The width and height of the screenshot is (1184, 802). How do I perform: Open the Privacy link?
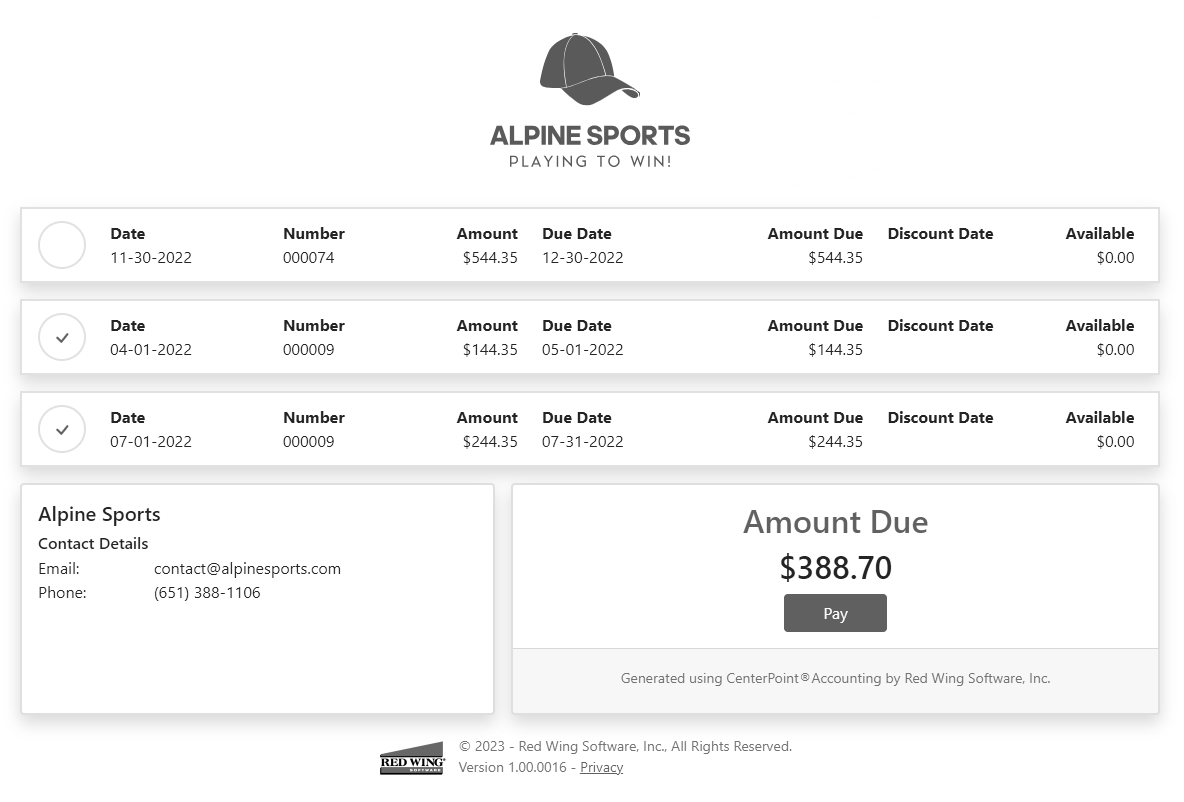point(601,767)
